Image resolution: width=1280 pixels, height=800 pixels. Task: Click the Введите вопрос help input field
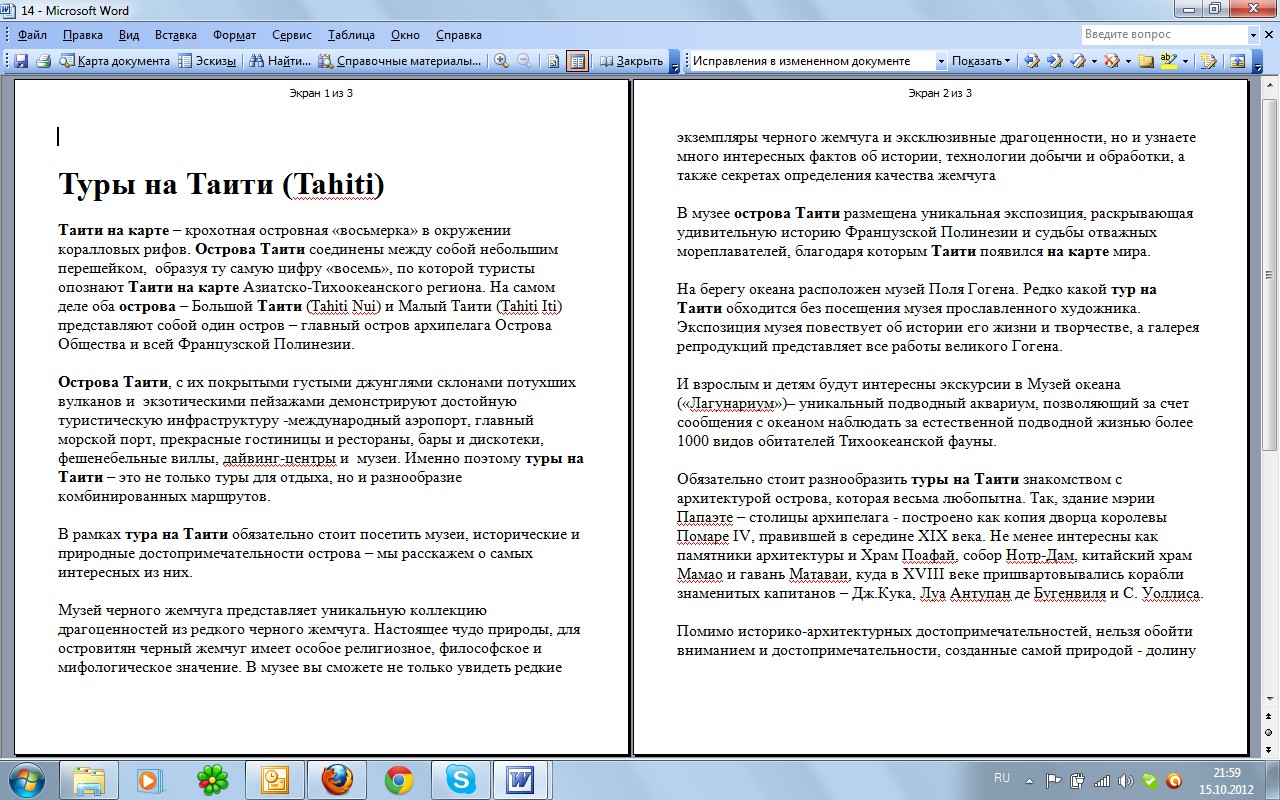(x=1164, y=34)
